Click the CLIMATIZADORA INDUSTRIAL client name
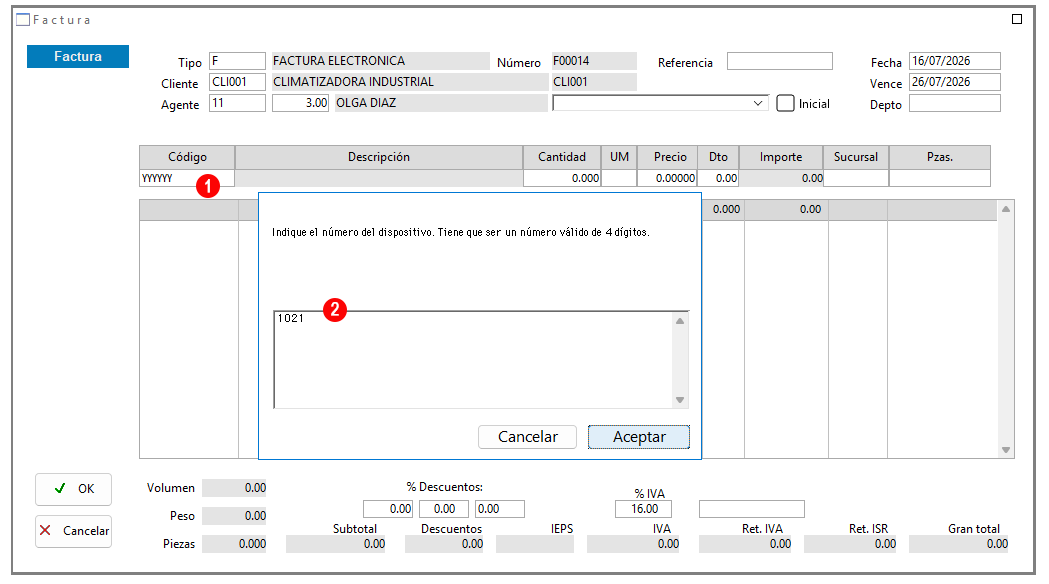This screenshot has width=1049, height=584. (353, 82)
